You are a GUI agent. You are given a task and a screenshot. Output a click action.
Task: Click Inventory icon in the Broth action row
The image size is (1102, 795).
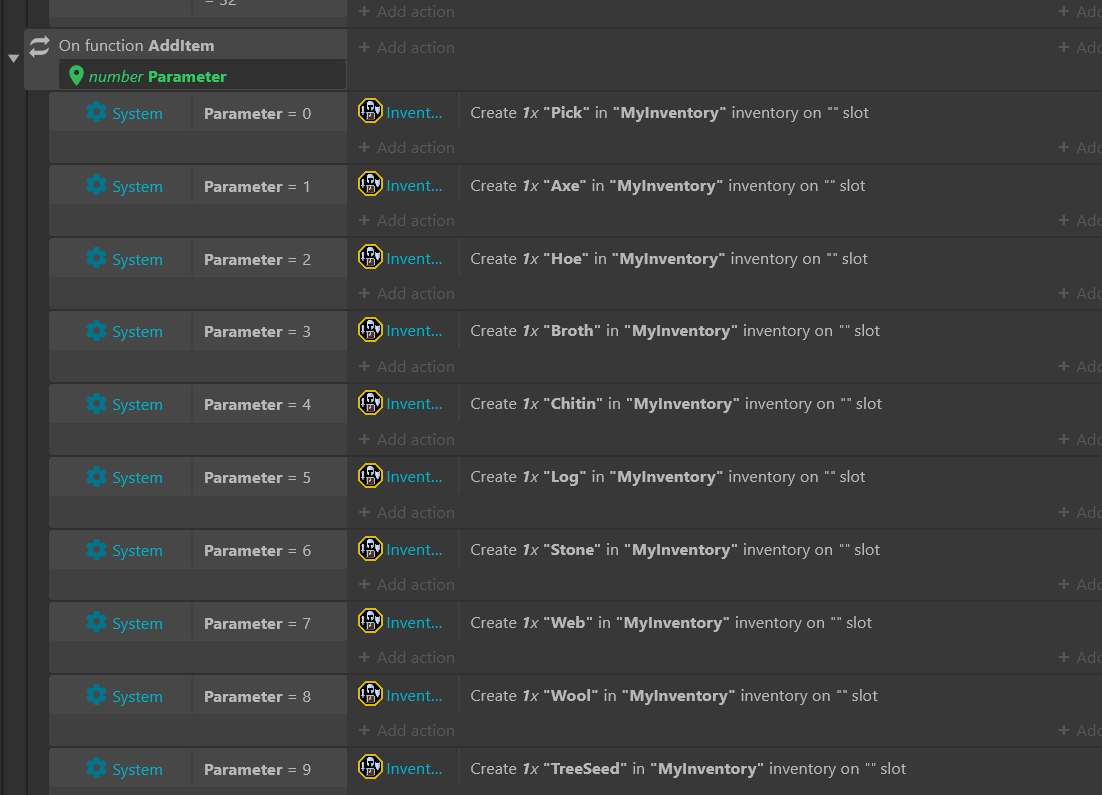point(370,330)
